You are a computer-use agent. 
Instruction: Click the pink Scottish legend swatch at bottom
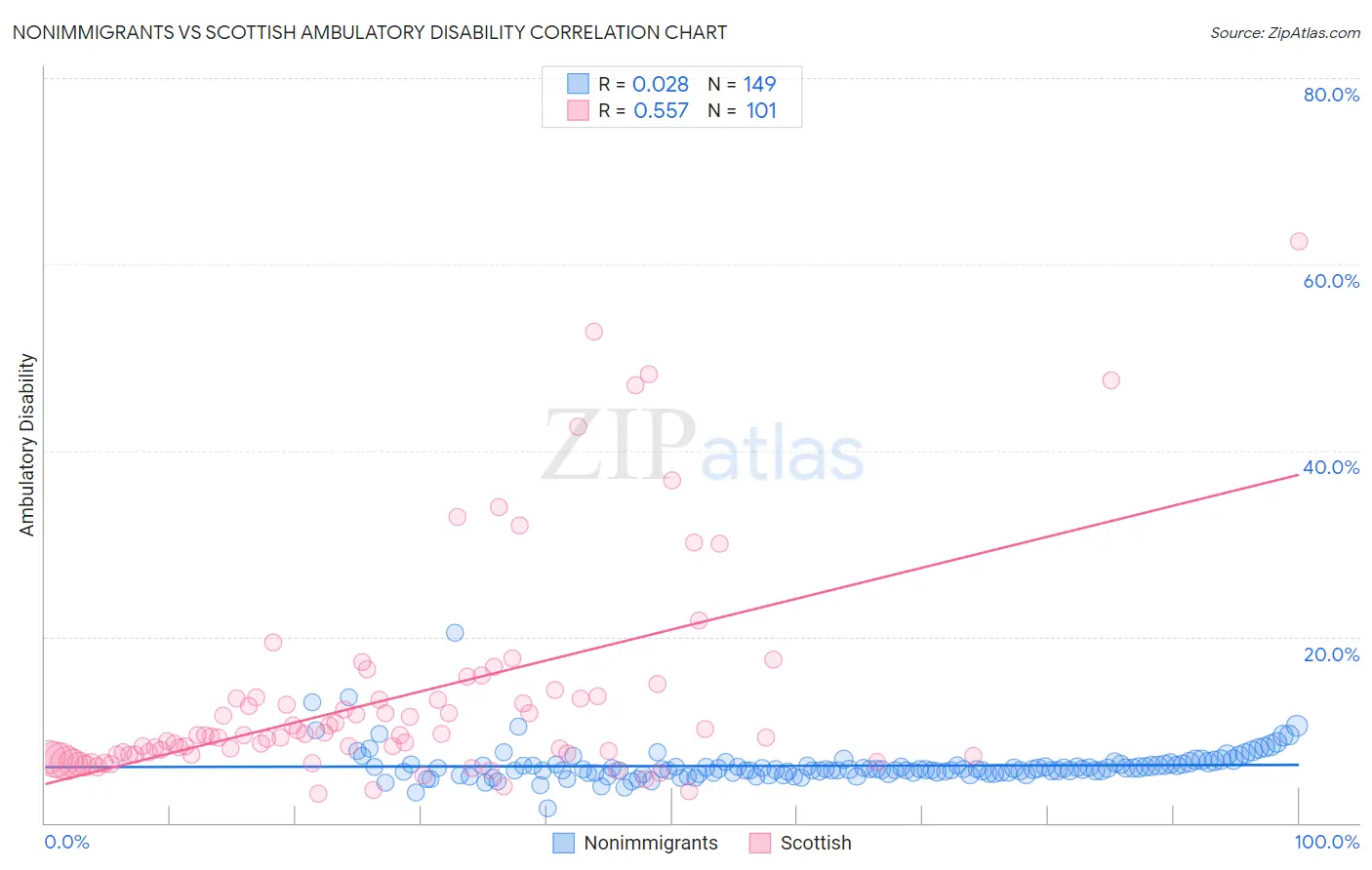tap(760, 843)
